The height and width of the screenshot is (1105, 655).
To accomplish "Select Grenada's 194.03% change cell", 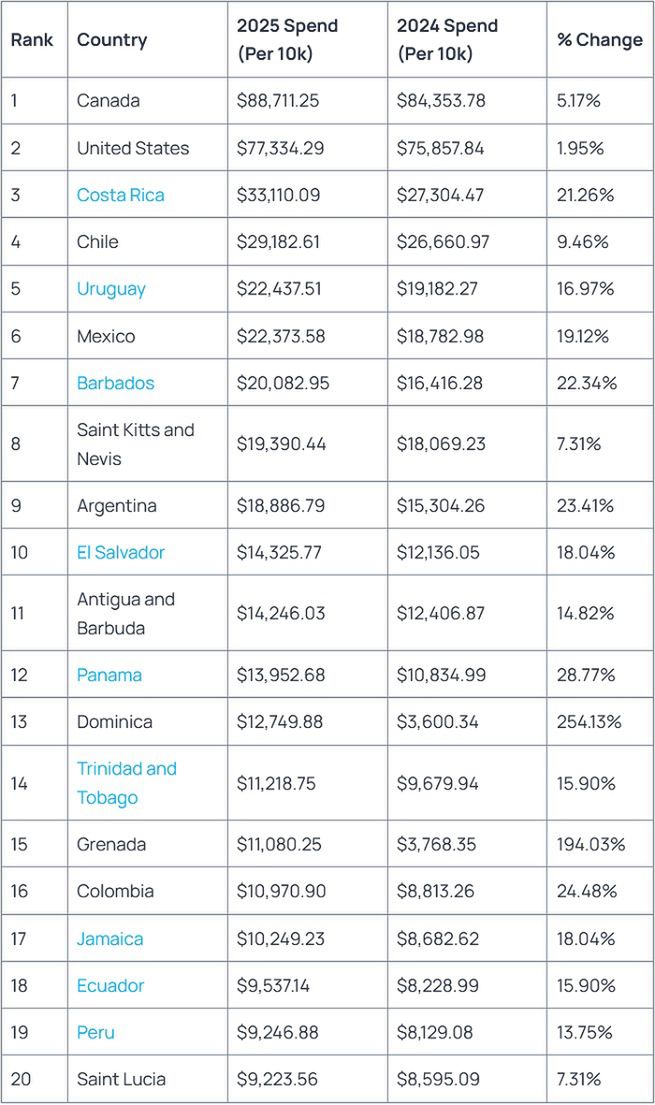I will click(590, 845).
